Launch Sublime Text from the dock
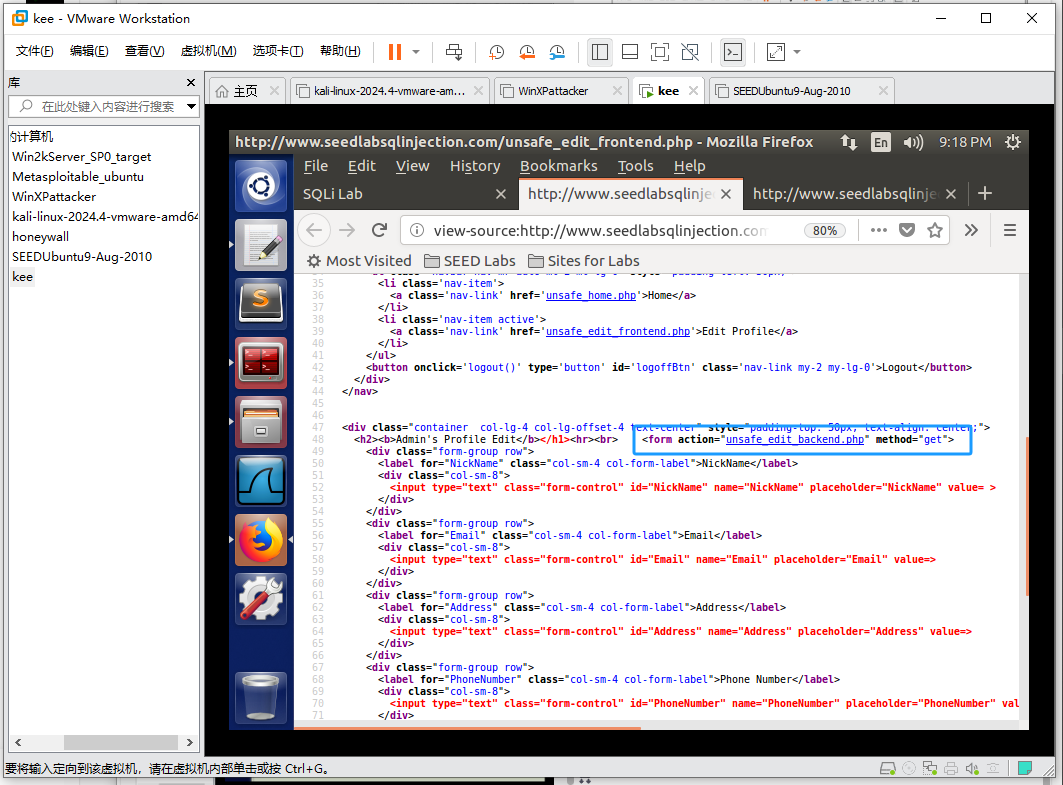Image resolution: width=1063 pixels, height=785 pixels. 261,304
